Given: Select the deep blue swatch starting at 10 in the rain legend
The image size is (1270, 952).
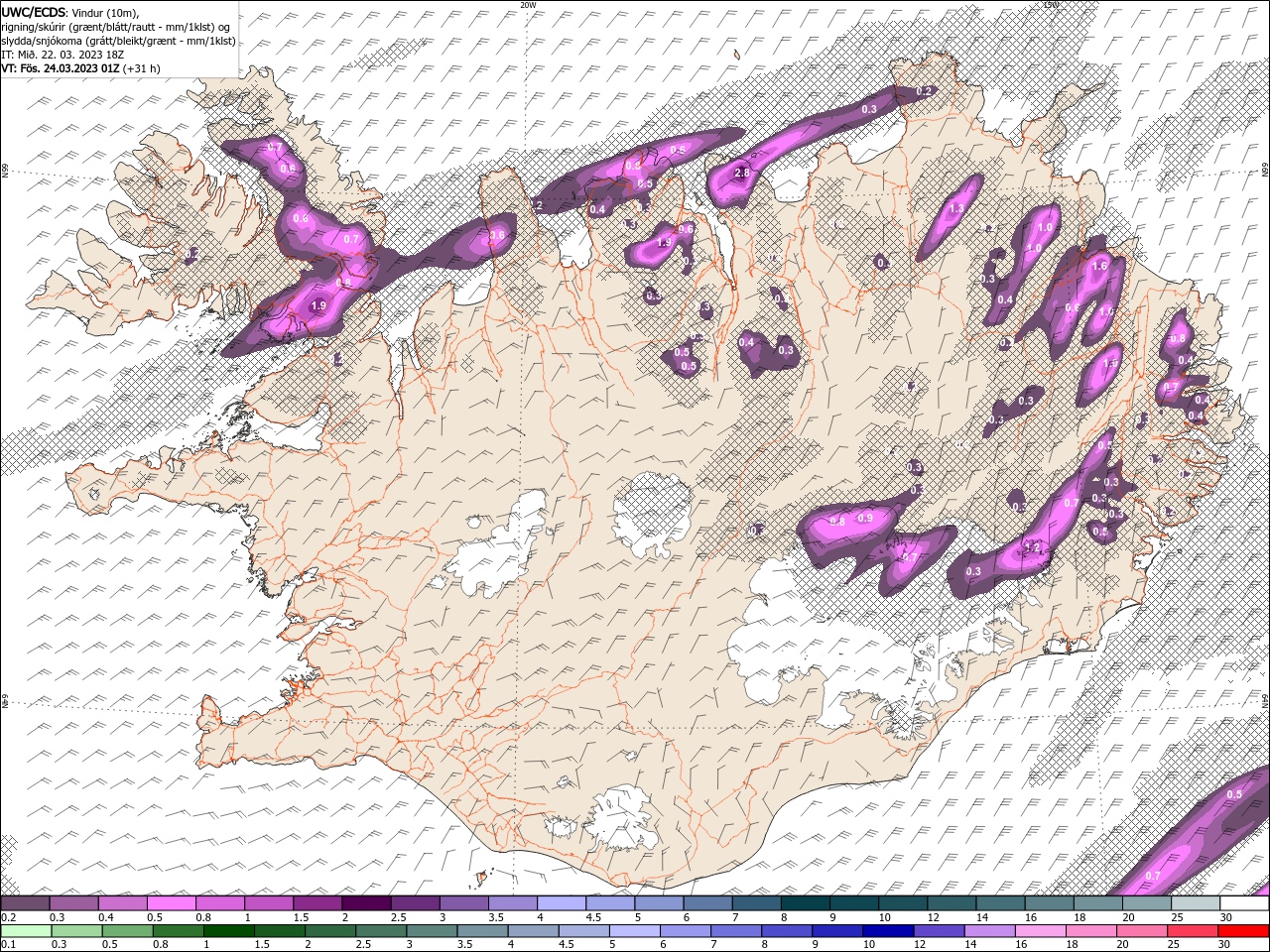Looking at the screenshot, I should (x=888, y=931).
